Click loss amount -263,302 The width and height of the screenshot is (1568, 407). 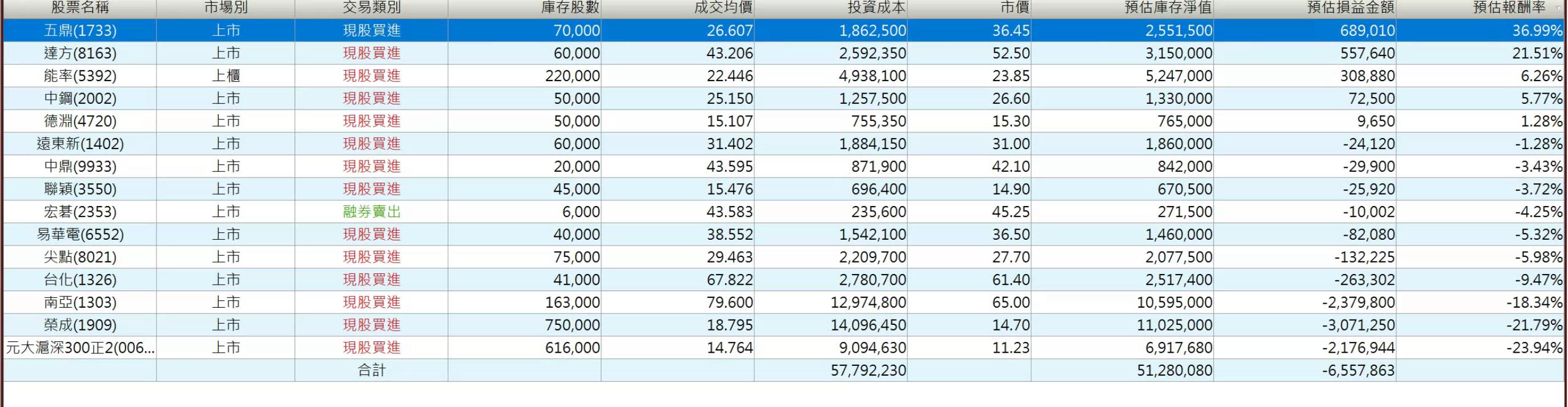pos(1364,280)
